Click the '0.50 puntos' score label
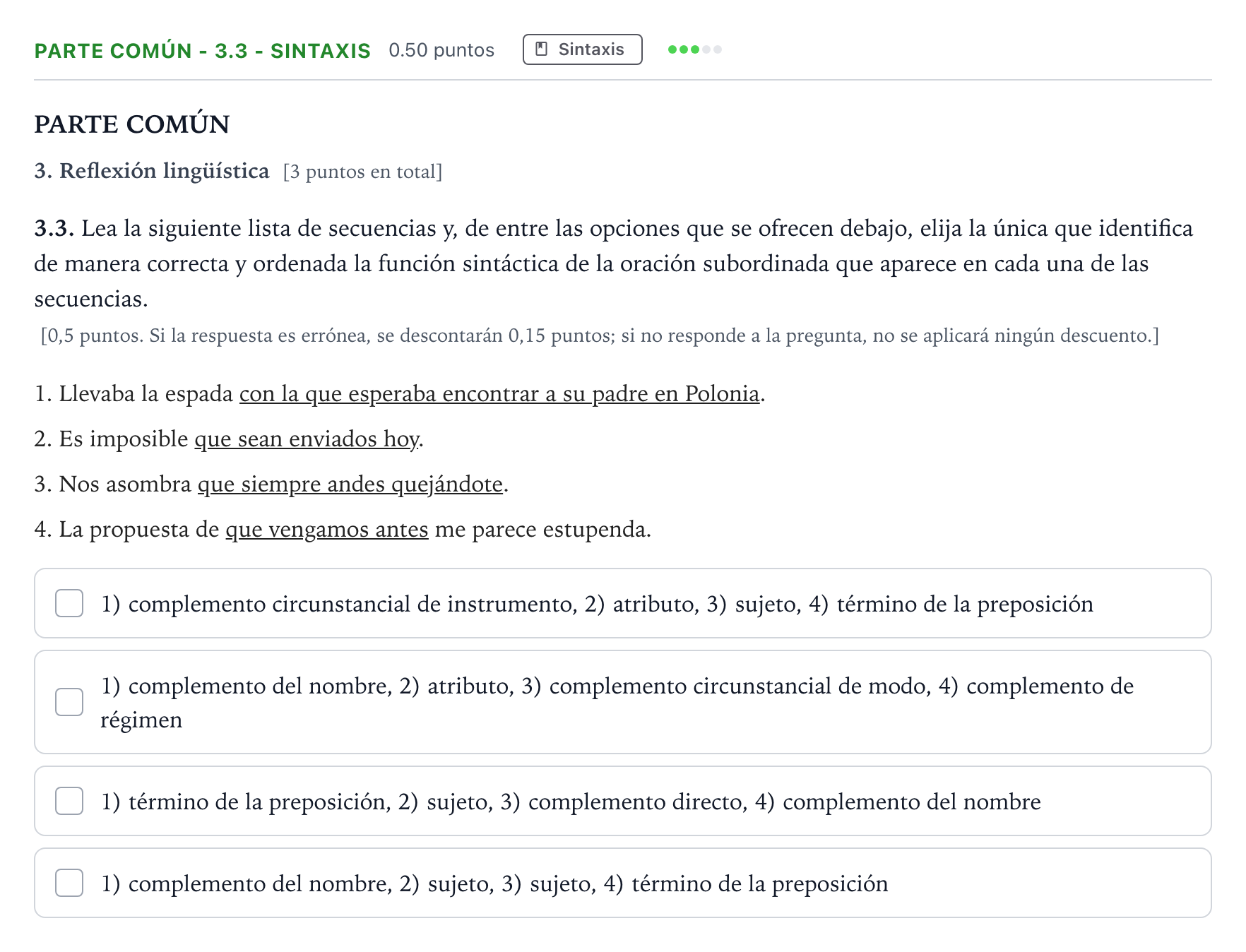This screenshot has width=1246, height=952. (x=441, y=50)
